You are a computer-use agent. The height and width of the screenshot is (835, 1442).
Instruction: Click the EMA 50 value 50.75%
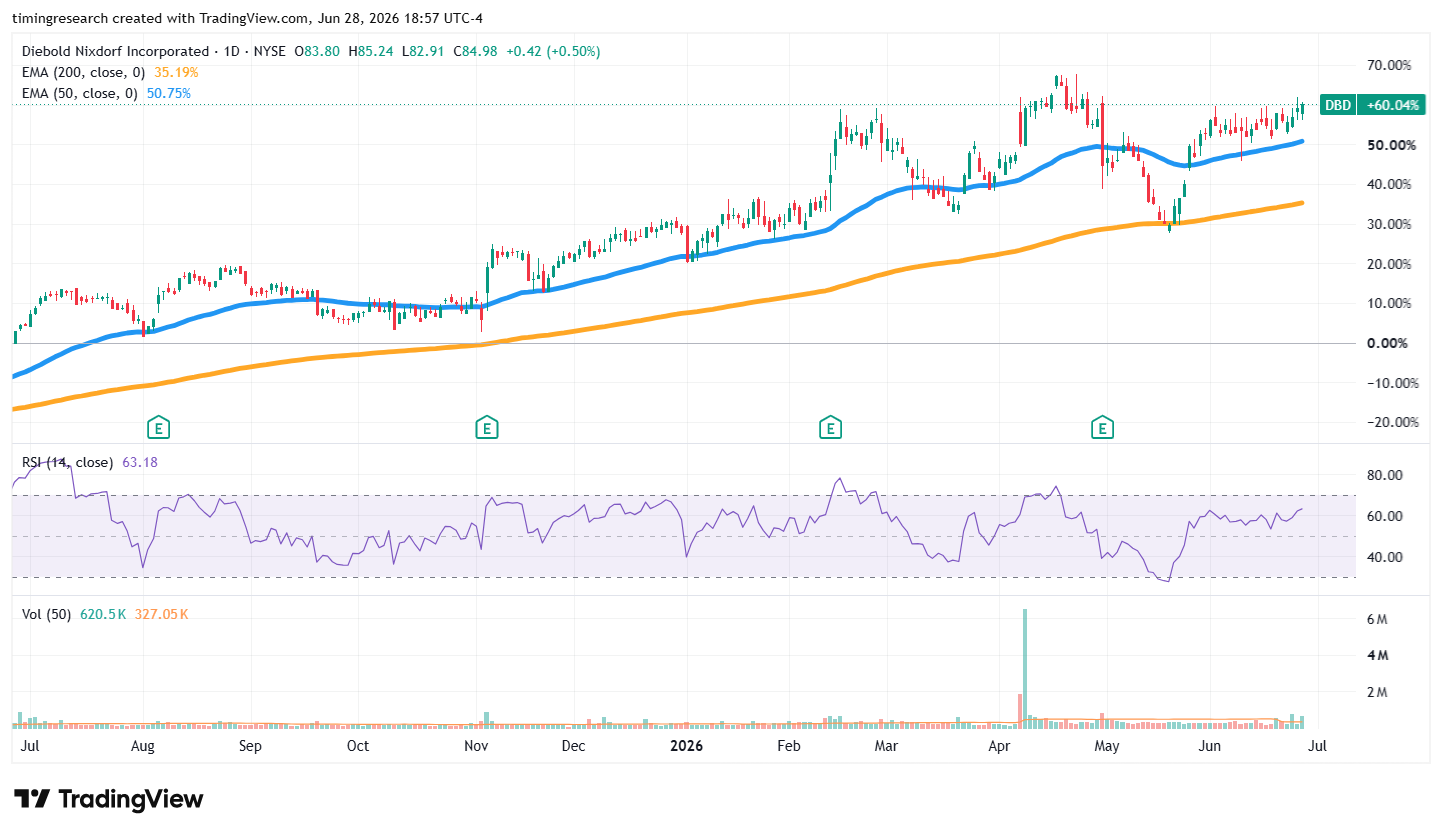169,93
